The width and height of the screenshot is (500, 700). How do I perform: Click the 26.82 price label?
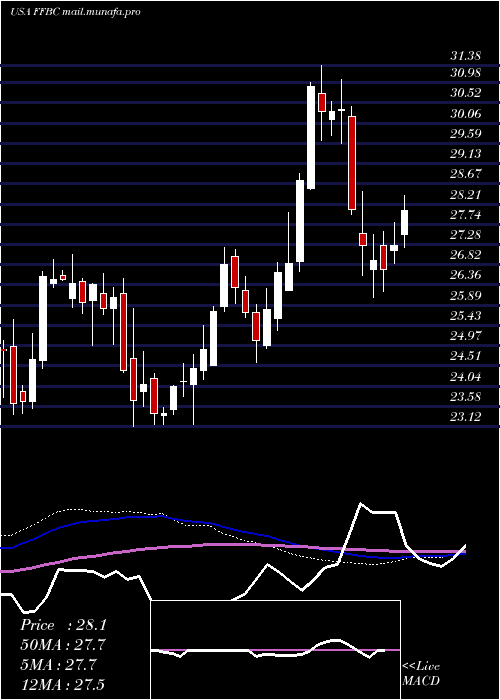[465, 255]
